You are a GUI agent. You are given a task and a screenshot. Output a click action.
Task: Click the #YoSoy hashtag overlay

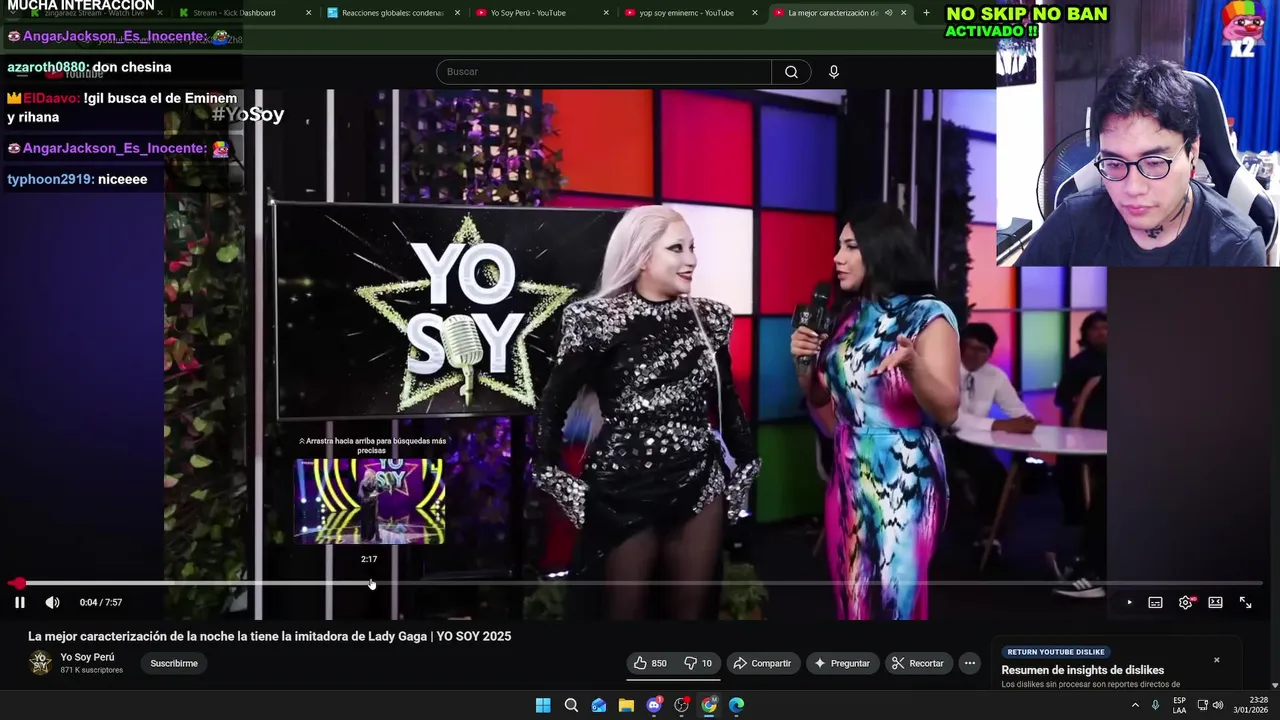click(248, 114)
